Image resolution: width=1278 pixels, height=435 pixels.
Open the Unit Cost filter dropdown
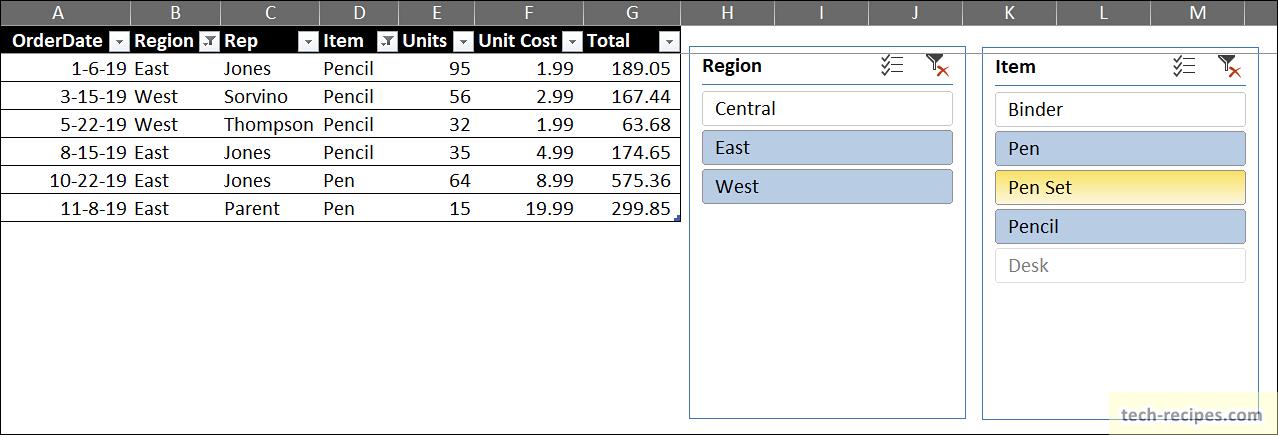(x=572, y=41)
